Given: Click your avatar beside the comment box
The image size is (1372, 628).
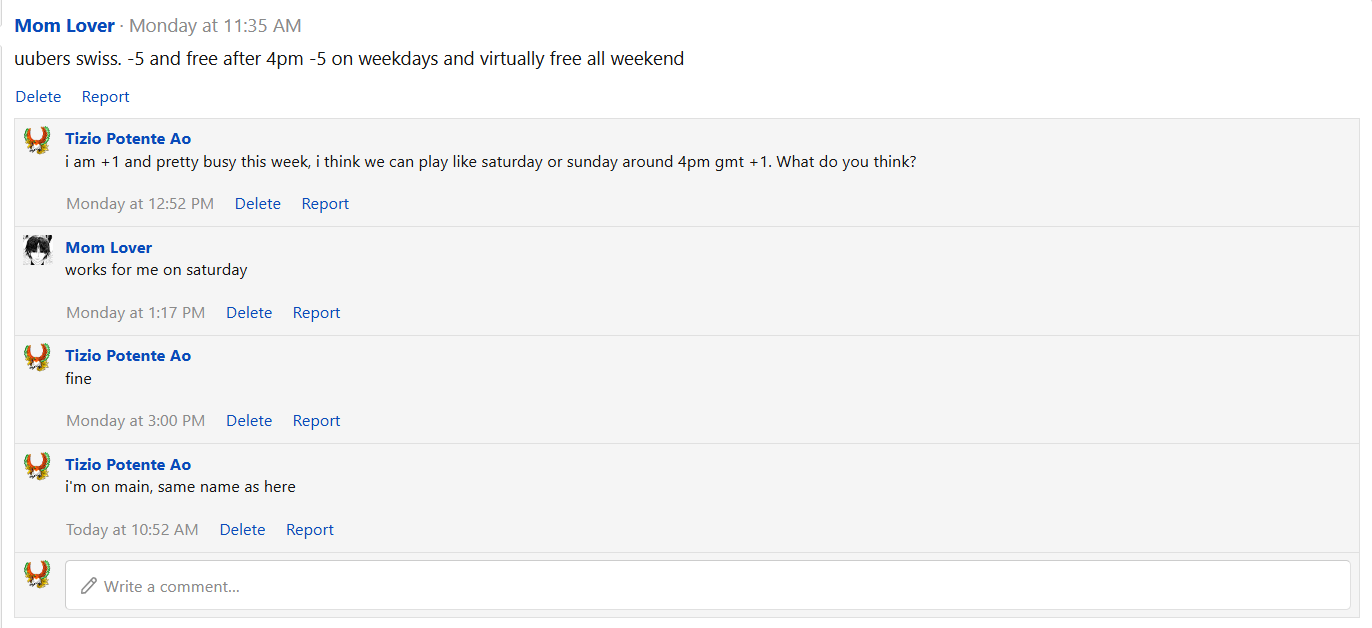Looking at the screenshot, I should (x=37, y=574).
